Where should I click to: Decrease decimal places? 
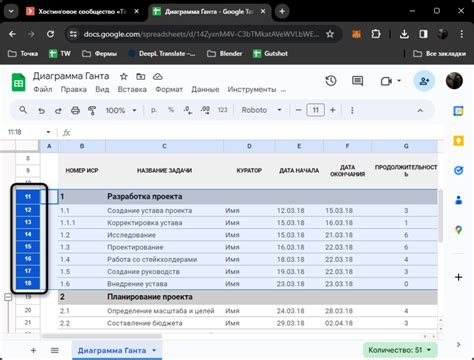coord(188,110)
